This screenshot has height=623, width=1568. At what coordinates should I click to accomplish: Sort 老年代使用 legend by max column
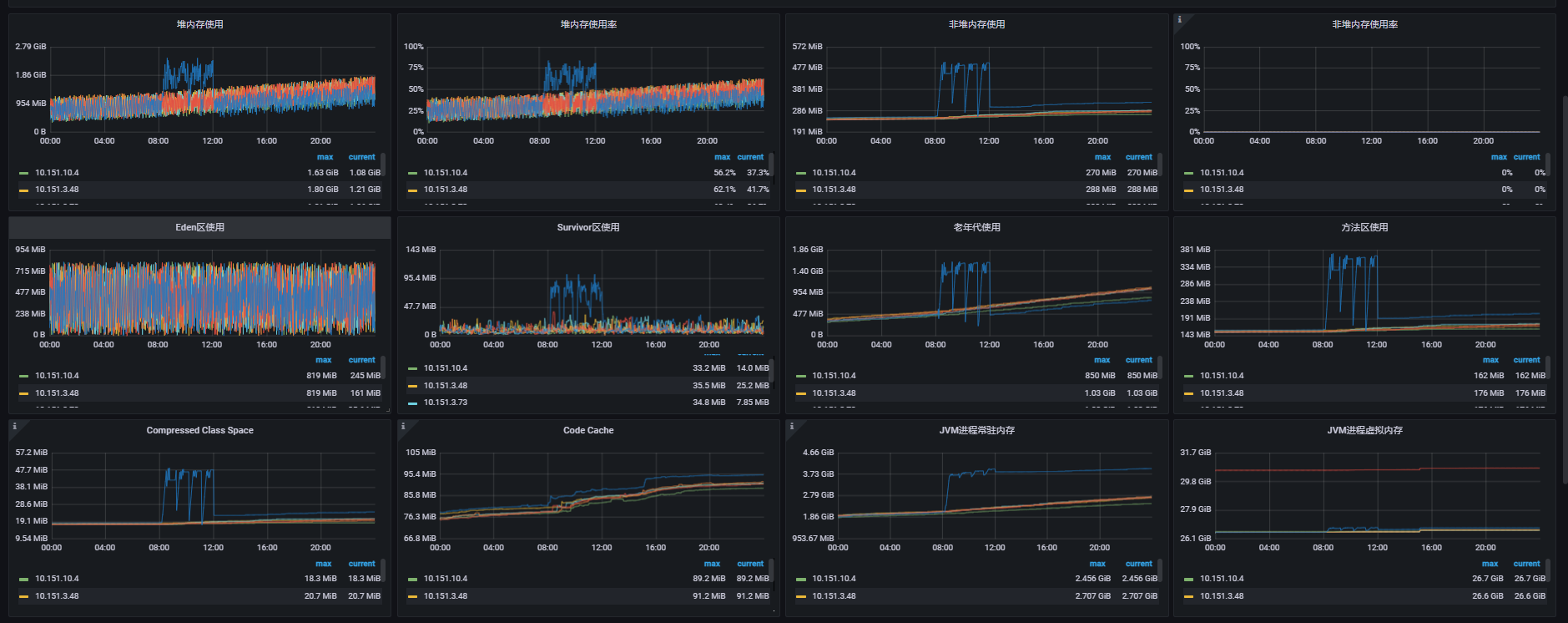[x=1102, y=360]
